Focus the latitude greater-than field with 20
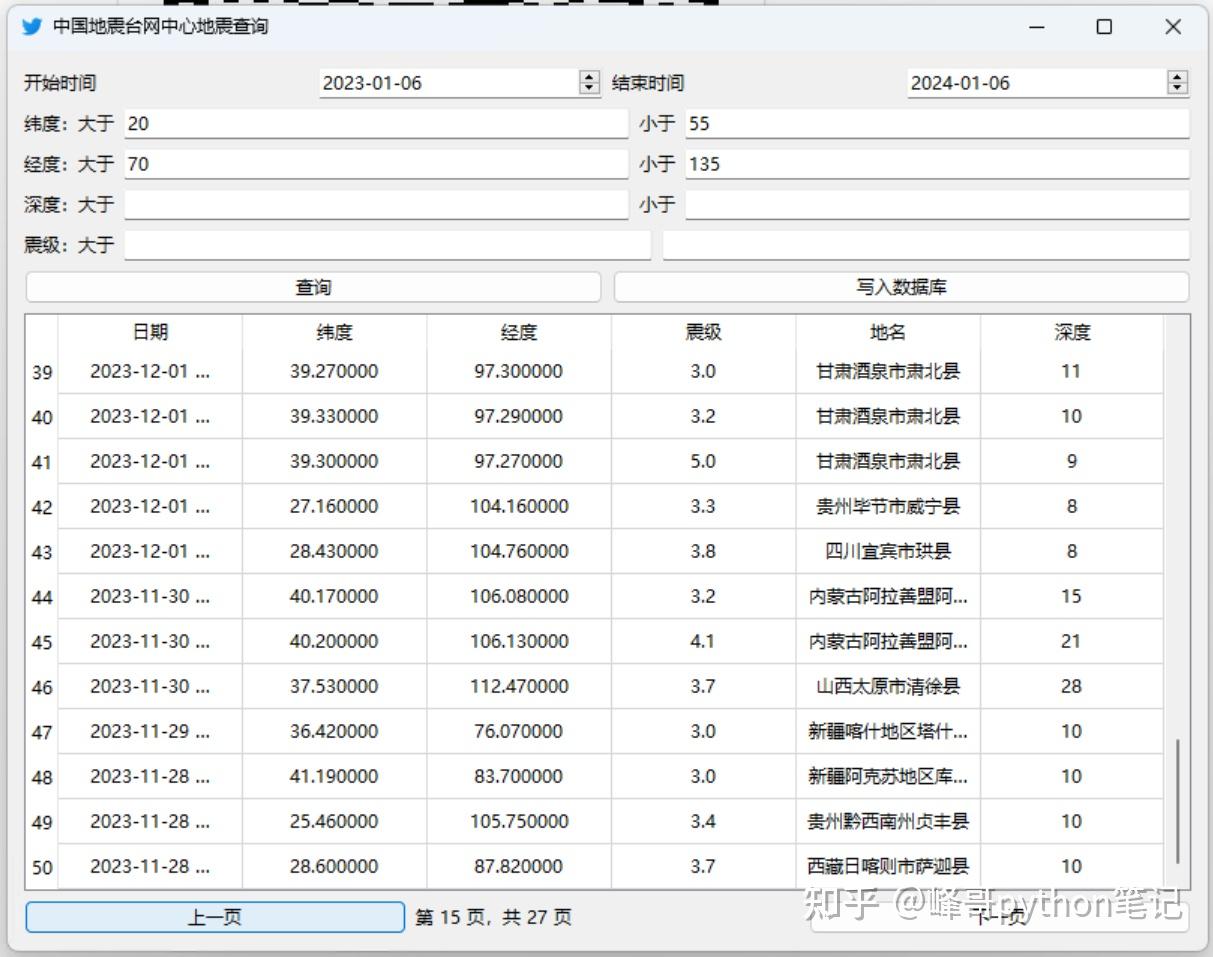 click(x=376, y=124)
